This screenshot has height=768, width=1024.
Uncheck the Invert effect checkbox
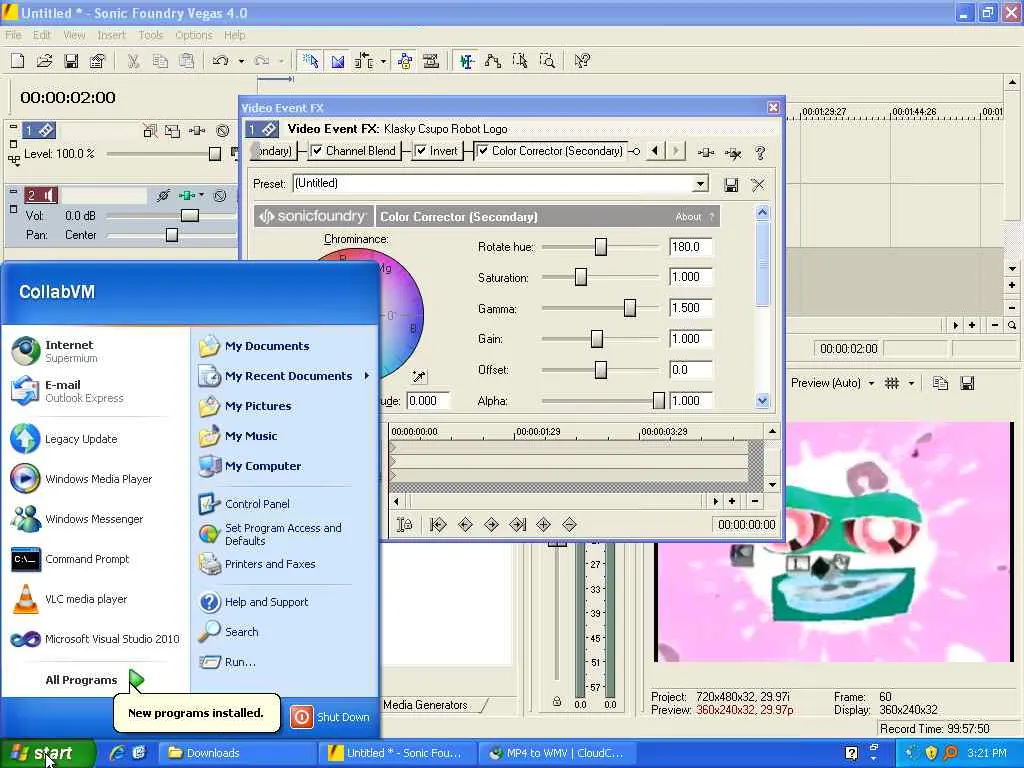[x=421, y=151]
